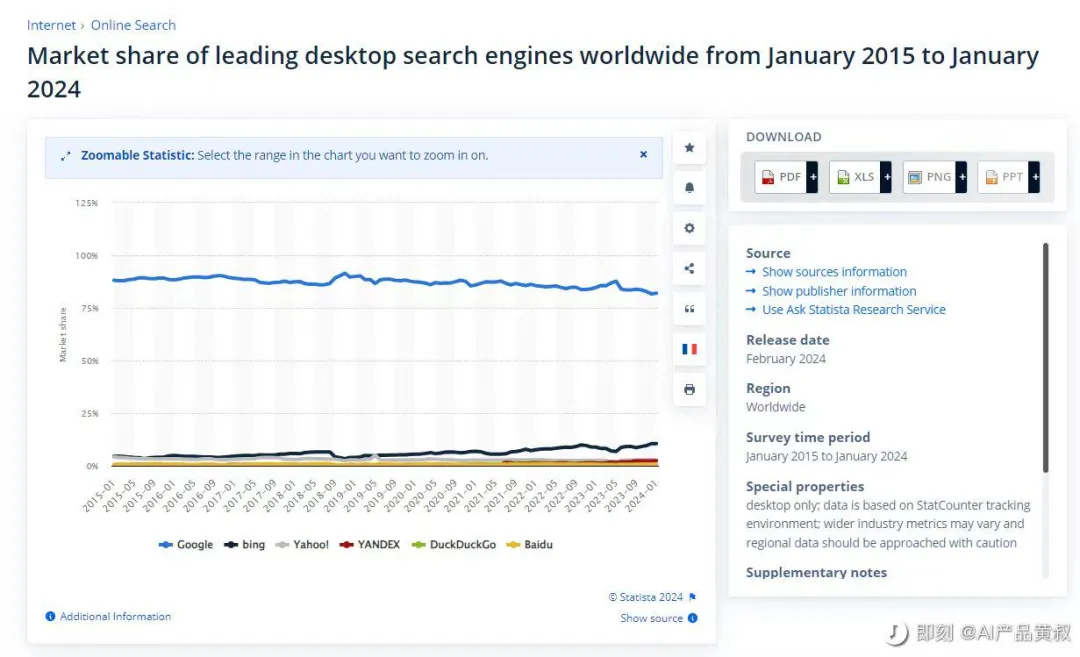Click the bing line in chart
The image size is (1080, 657).
click(386, 455)
